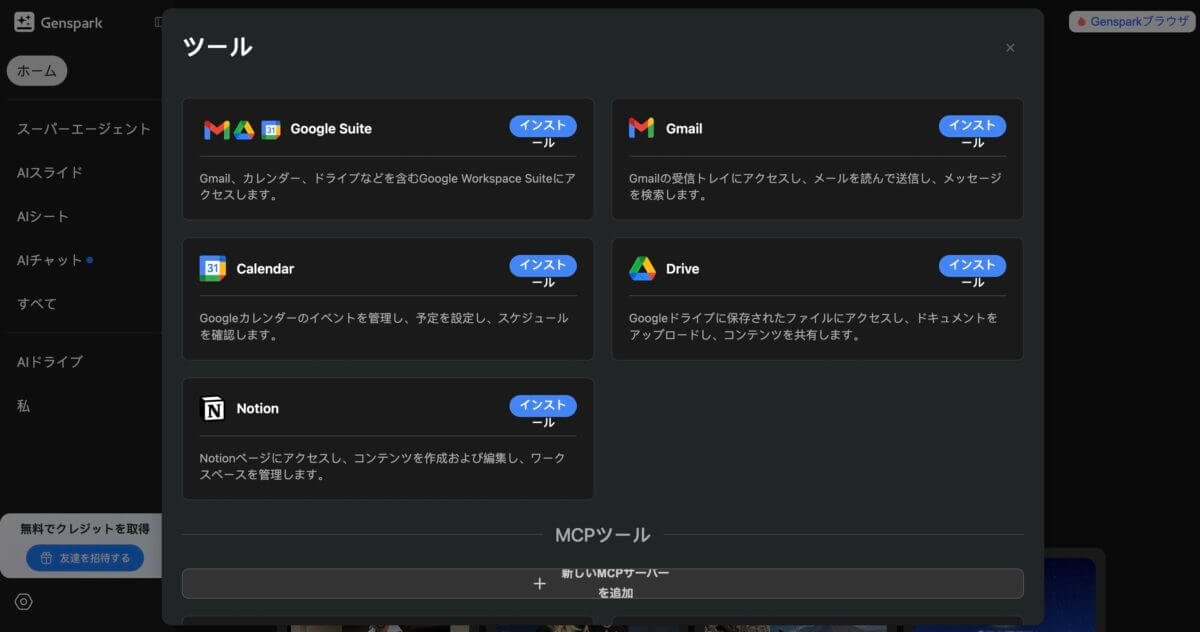The image size is (1200, 632).
Task: Install the Notion tool
Action: click(x=543, y=406)
